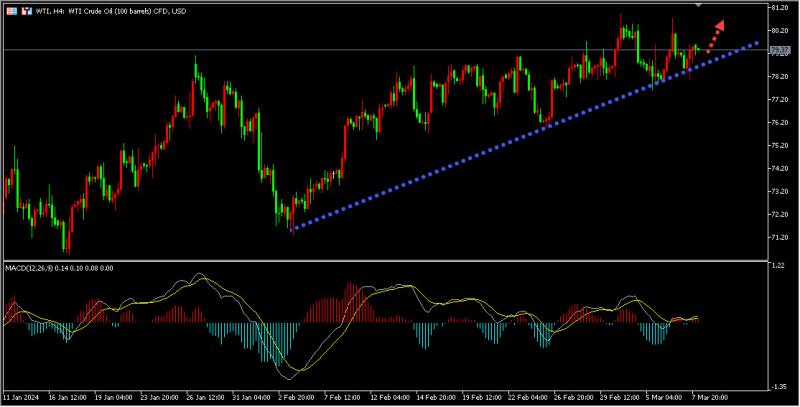The width and height of the screenshot is (800, 407).
Task: Click the 77.20 price scale label
Action: click(779, 99)
